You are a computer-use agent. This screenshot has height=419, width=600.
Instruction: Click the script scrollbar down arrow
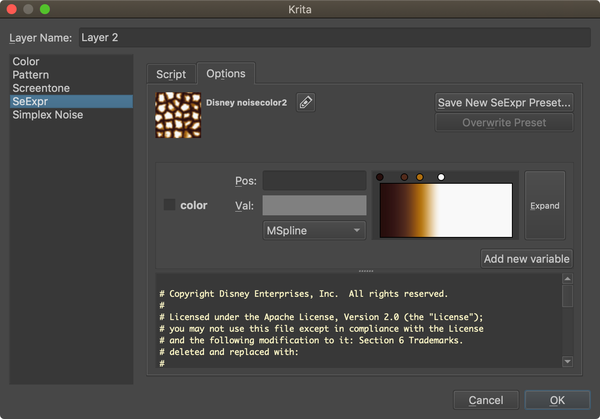567,361
